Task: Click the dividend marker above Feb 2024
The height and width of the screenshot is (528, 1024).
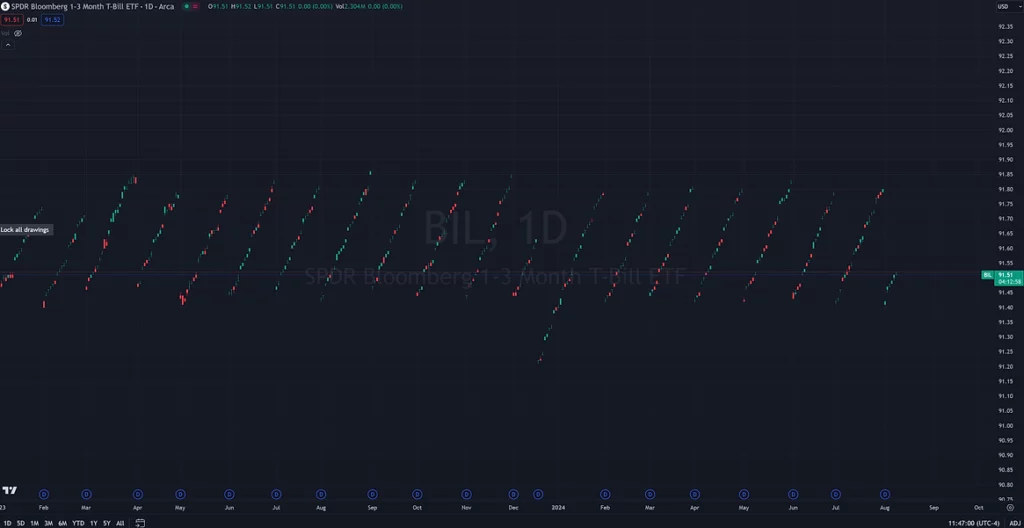Action: (x=605, y=494)
